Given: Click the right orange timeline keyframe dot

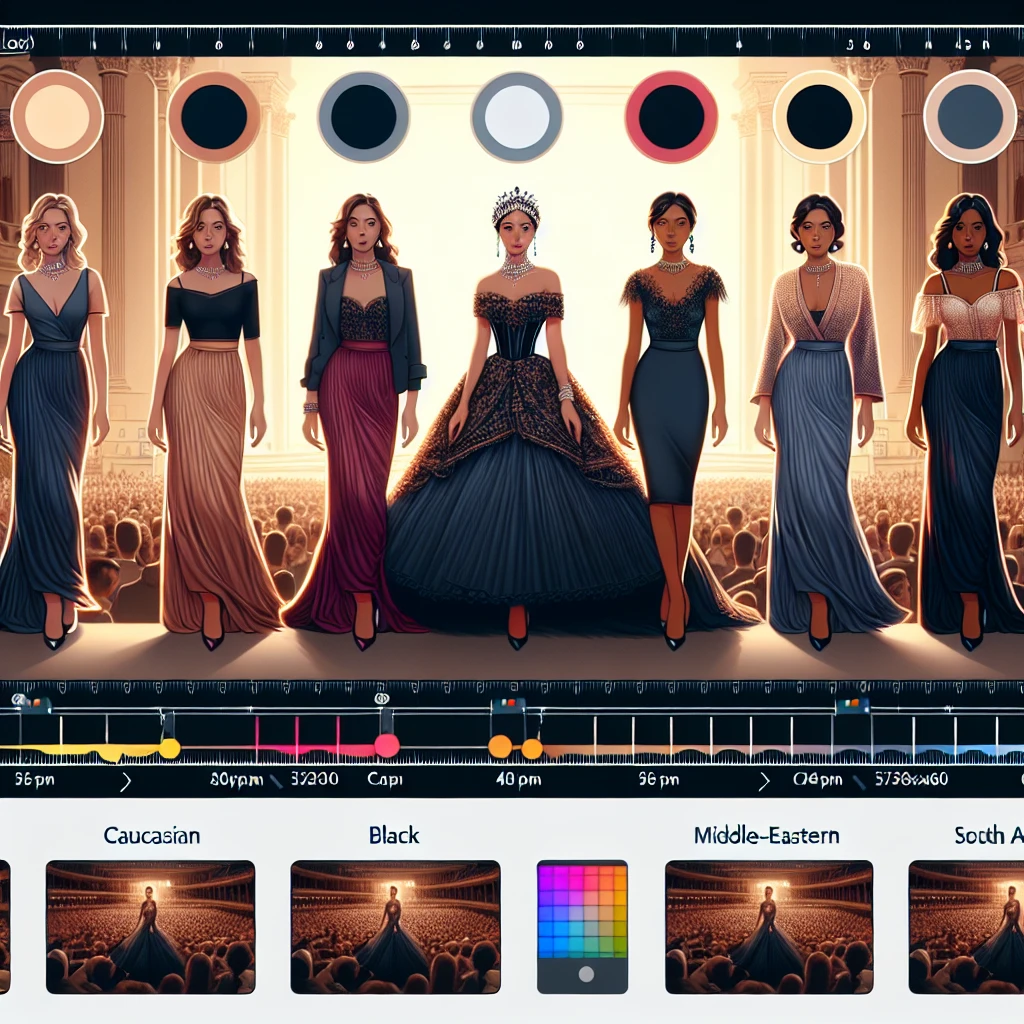Looking at the screenshot, I should coord(532,748).
